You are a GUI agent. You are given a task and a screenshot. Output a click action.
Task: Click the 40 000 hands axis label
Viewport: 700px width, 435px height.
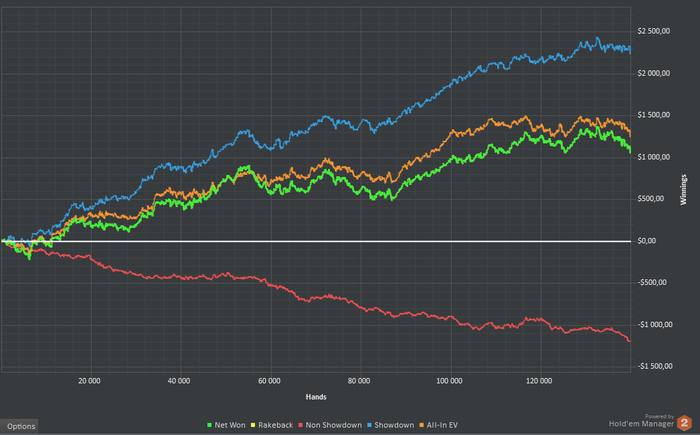[179, 381]
